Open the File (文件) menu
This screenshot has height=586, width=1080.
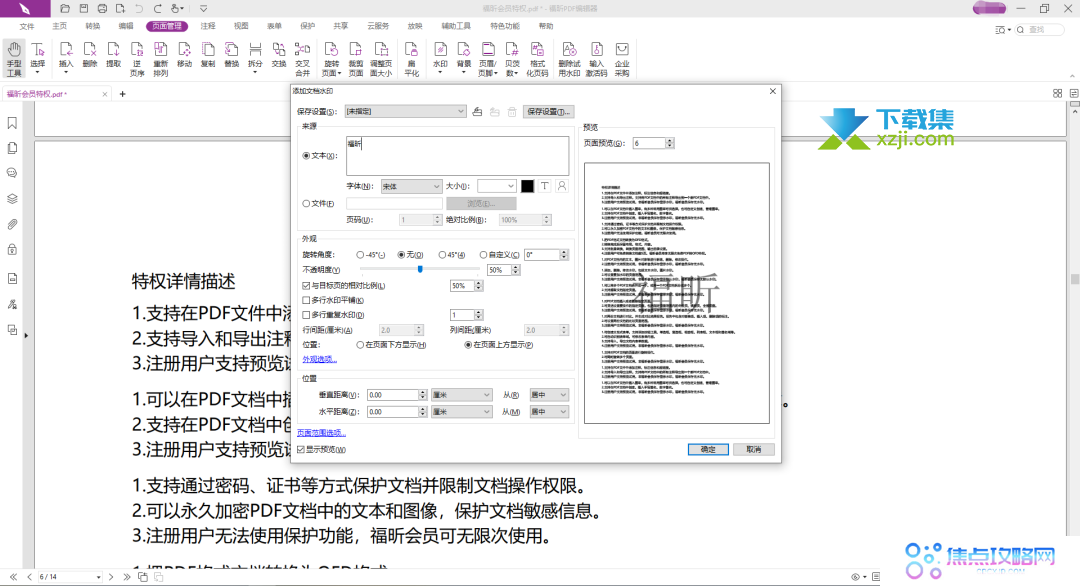click(x=27, y=26)
